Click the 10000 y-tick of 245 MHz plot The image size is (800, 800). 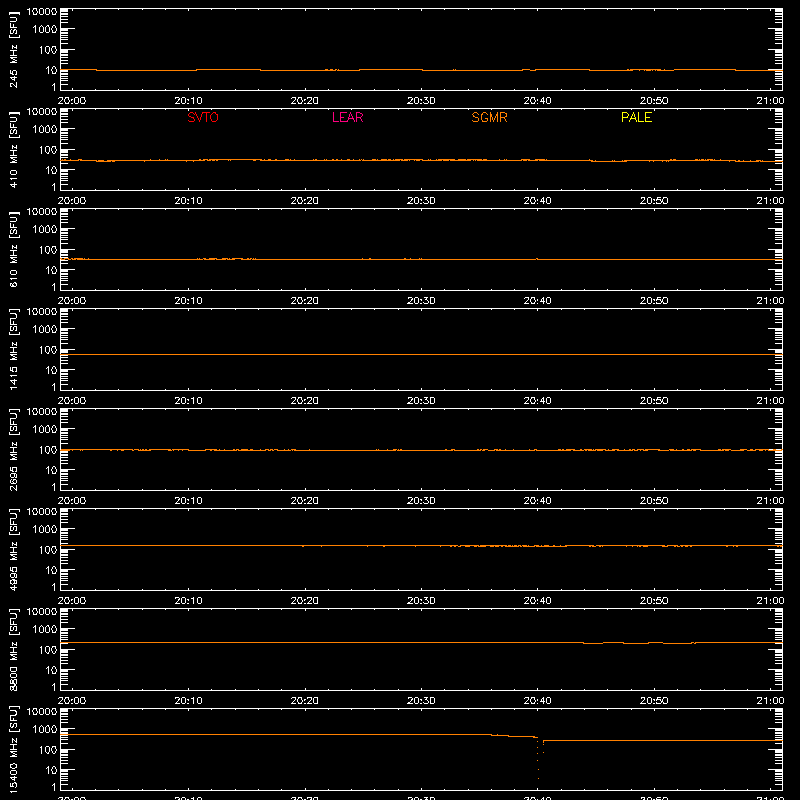tap(42, 12)
